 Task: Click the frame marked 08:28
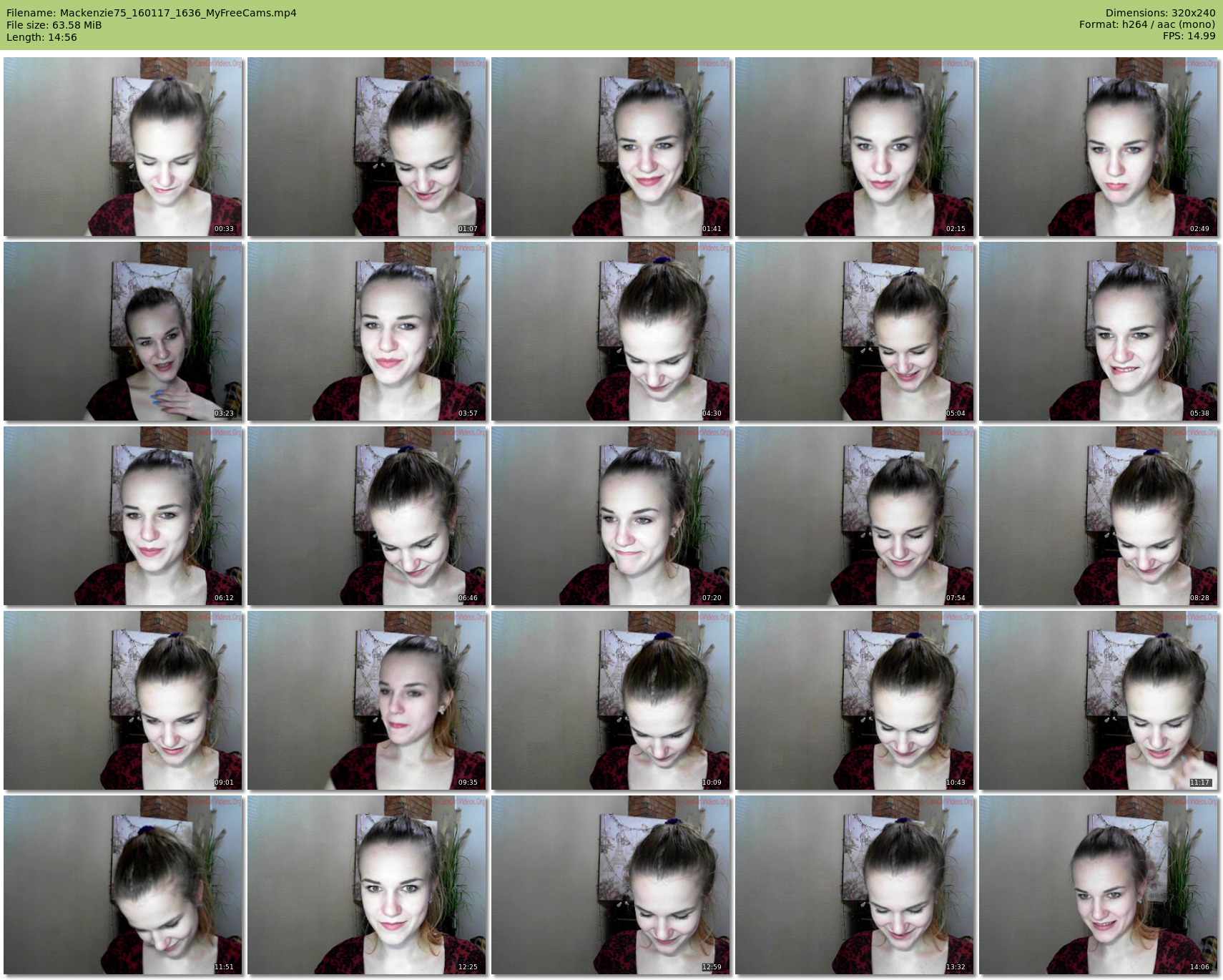(x=1099, y=516)
